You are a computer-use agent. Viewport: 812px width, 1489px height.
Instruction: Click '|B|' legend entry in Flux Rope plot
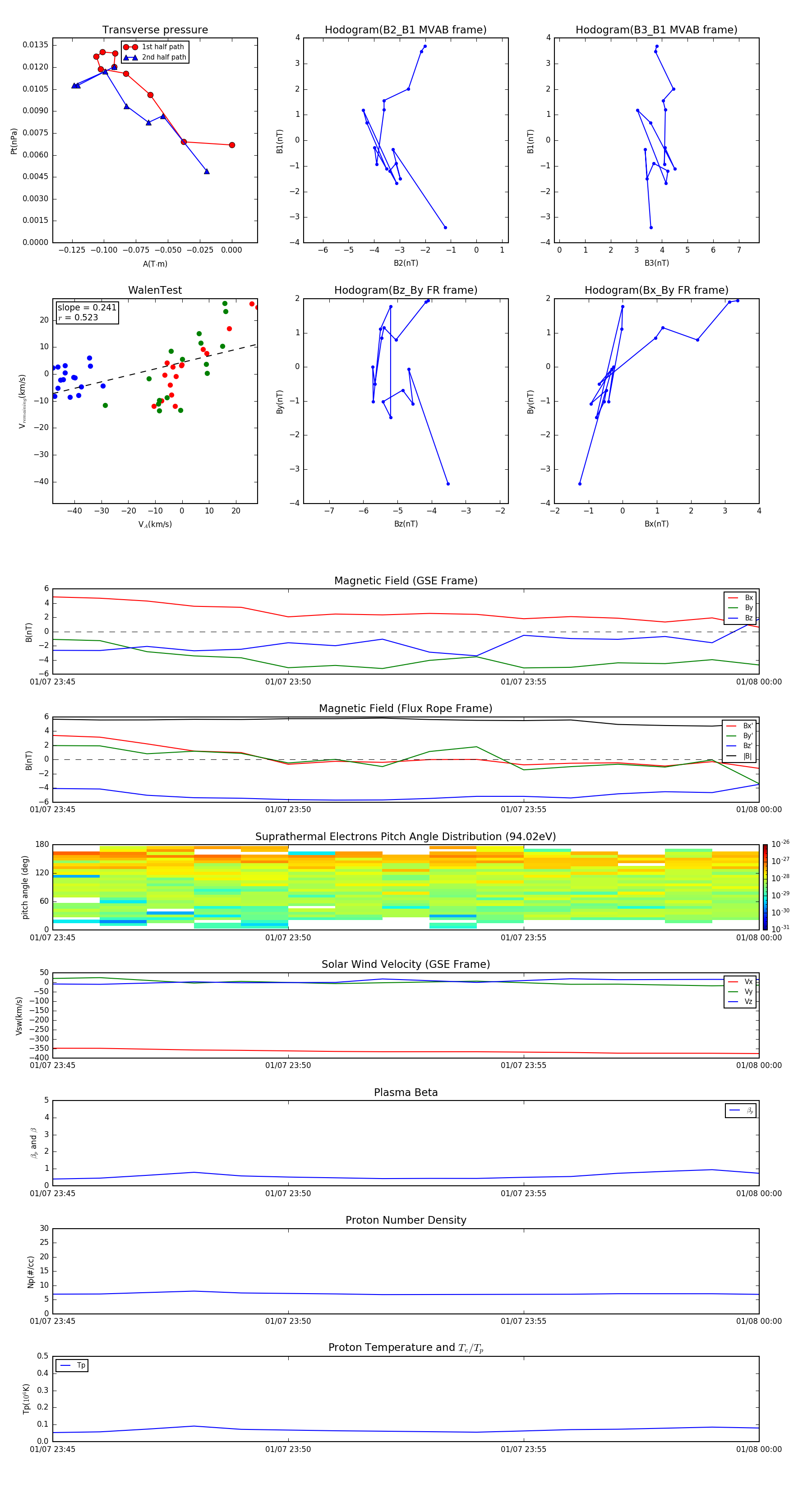tap(739, 756)
